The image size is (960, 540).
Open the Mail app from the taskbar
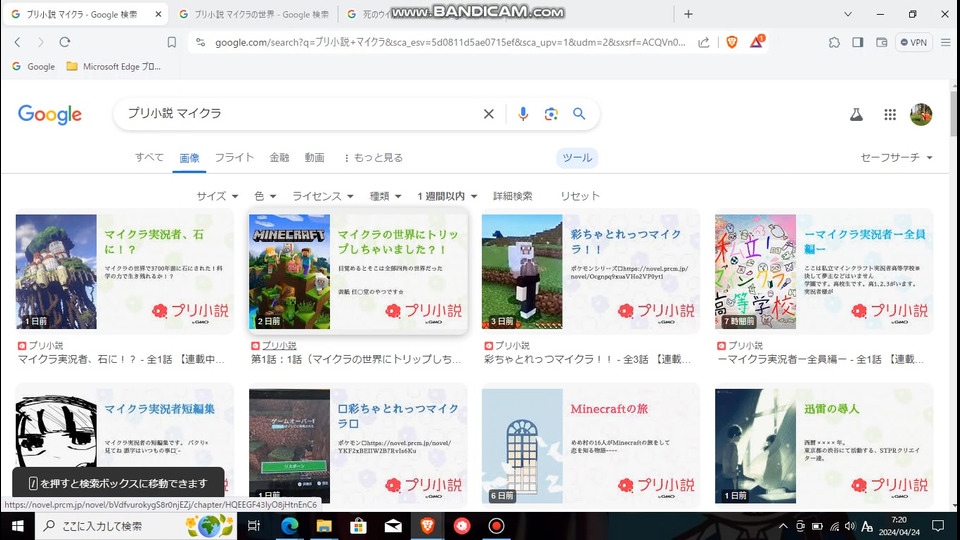point(393,526)
